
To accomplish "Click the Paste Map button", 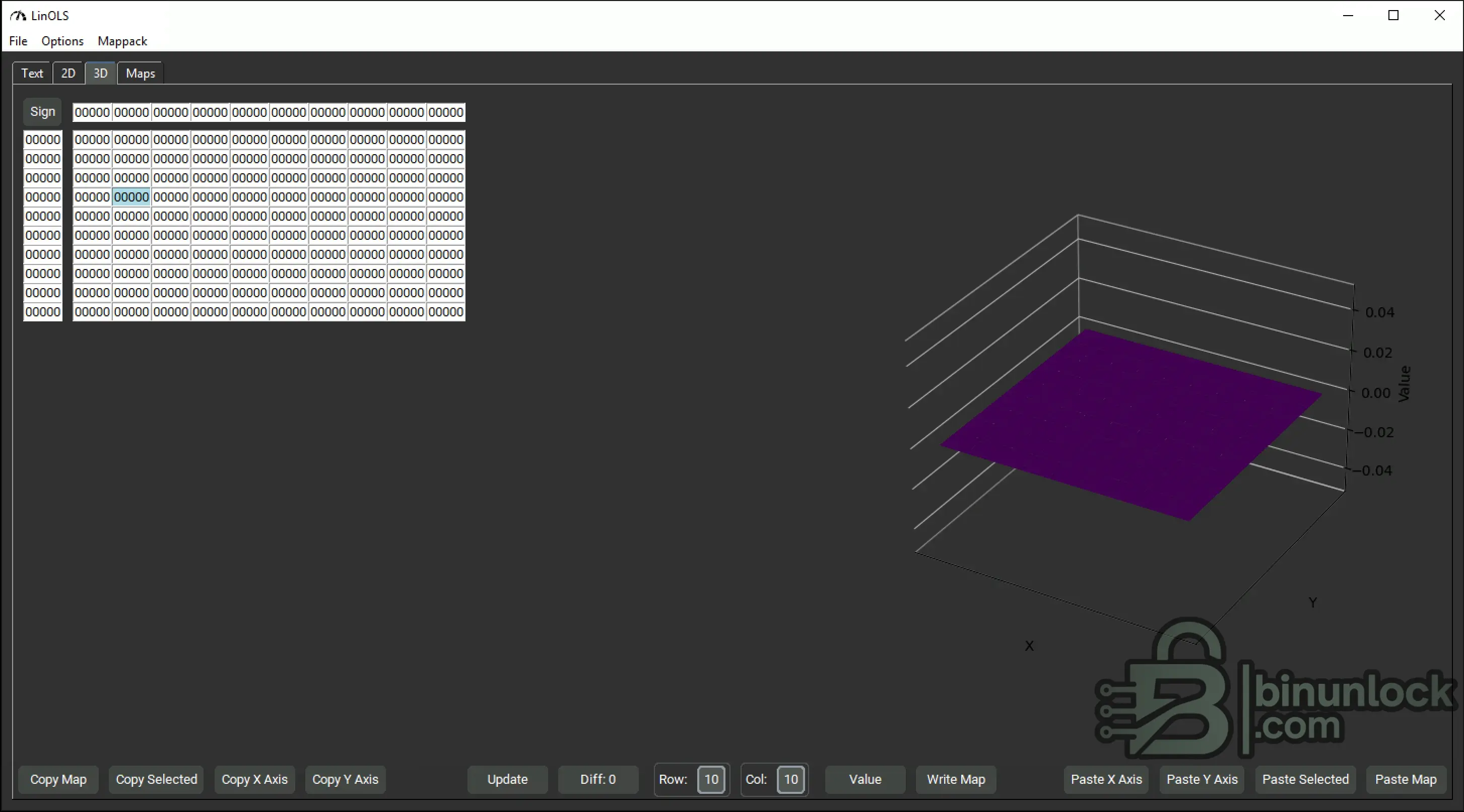I will click(x=1406, y=780).
